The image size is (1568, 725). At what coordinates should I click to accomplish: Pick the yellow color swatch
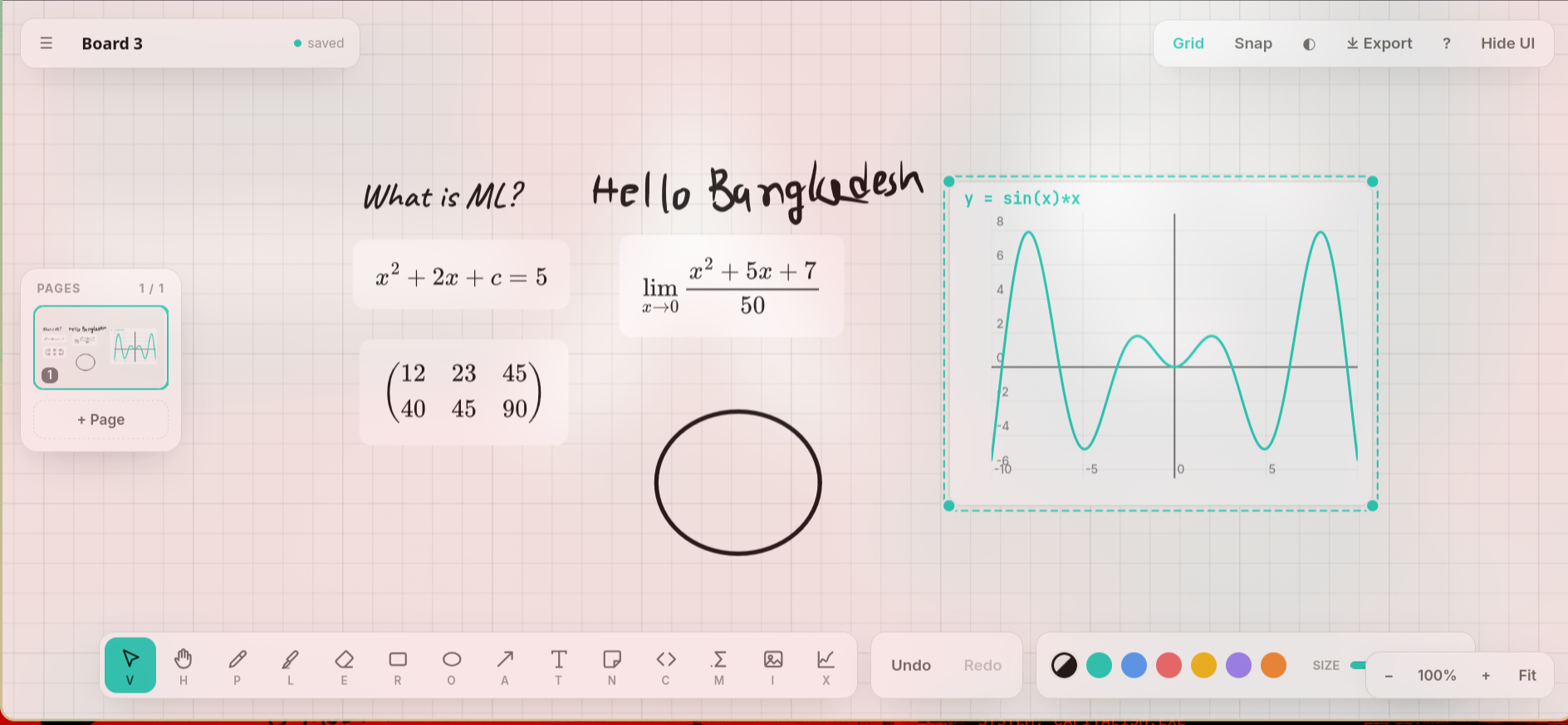point(1203,665)
